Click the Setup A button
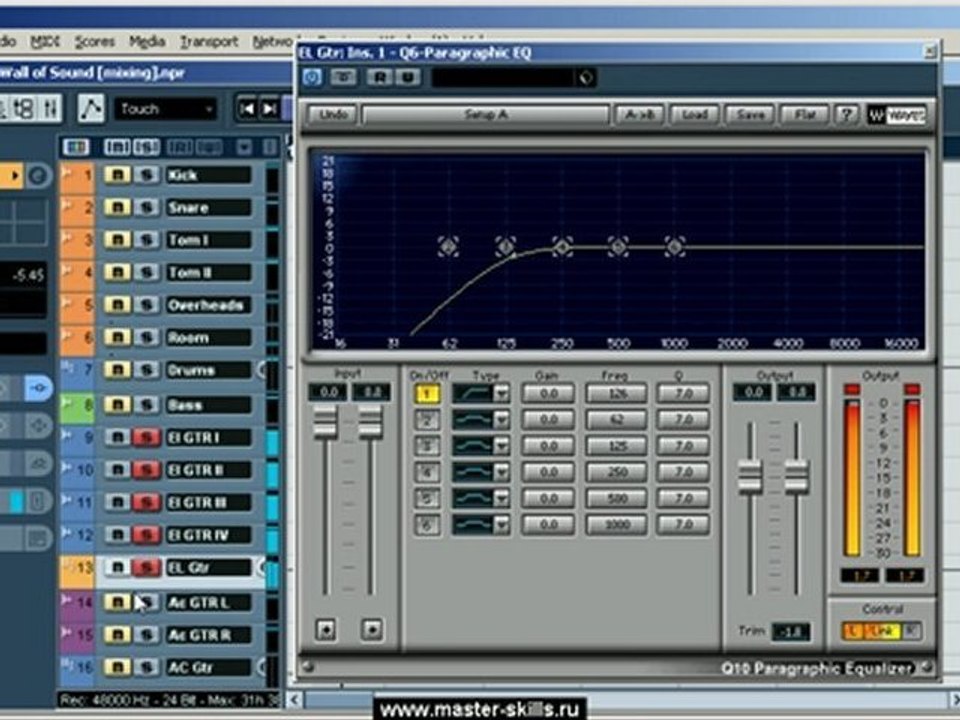This screenshot has height=720, width=960. [x=486, y=114]
